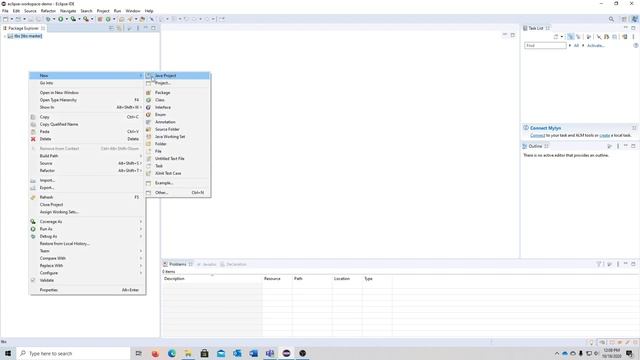Open the Run toolbar button dropdown arrow

pyautogui.click(x=67, y=19)
